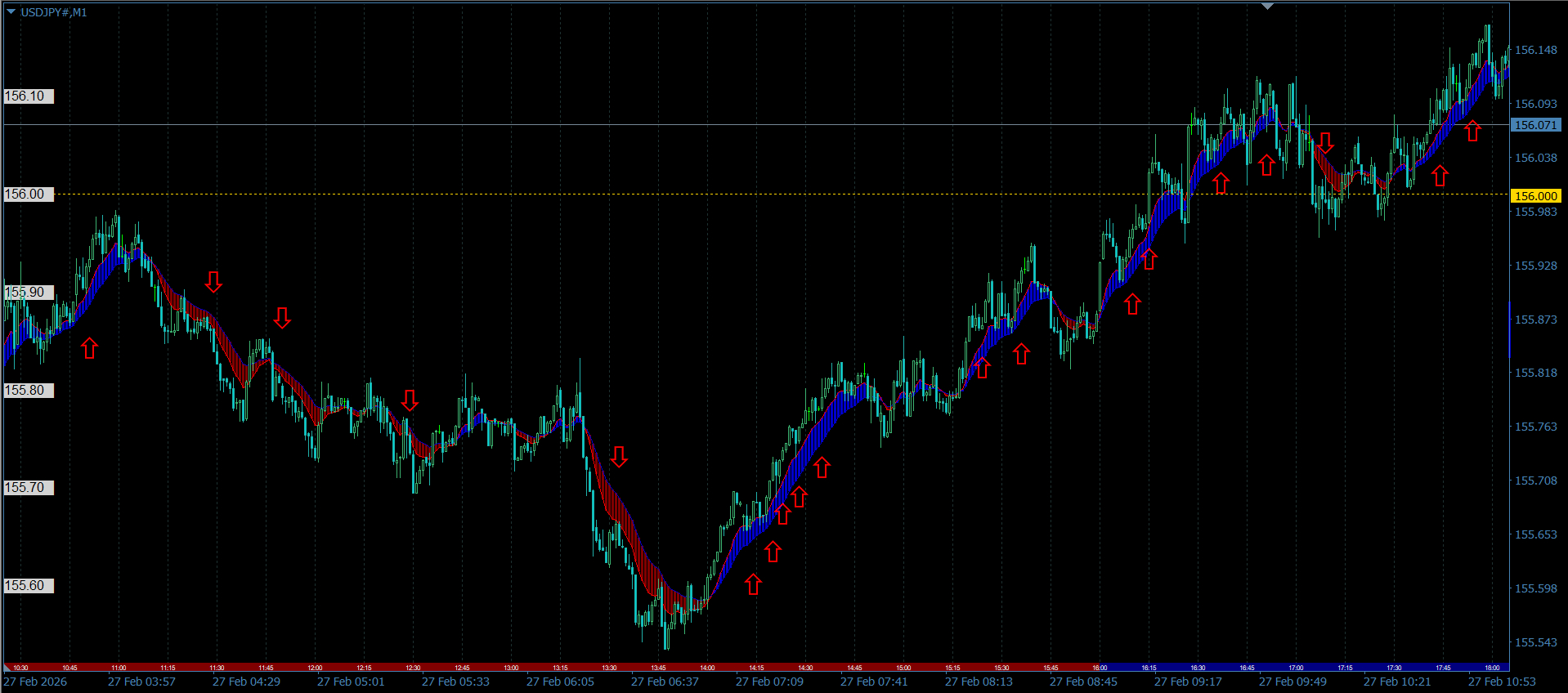Click the 10:30 mark on the red session bar
The height and width of the screenshot is (693, 1568).
click(20, 668)
